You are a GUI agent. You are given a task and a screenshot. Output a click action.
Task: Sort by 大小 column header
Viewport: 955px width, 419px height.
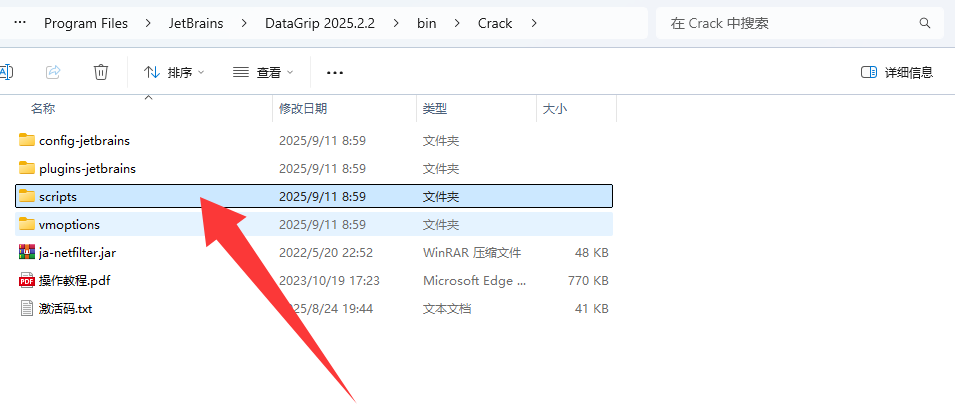[x=554, y=108]
